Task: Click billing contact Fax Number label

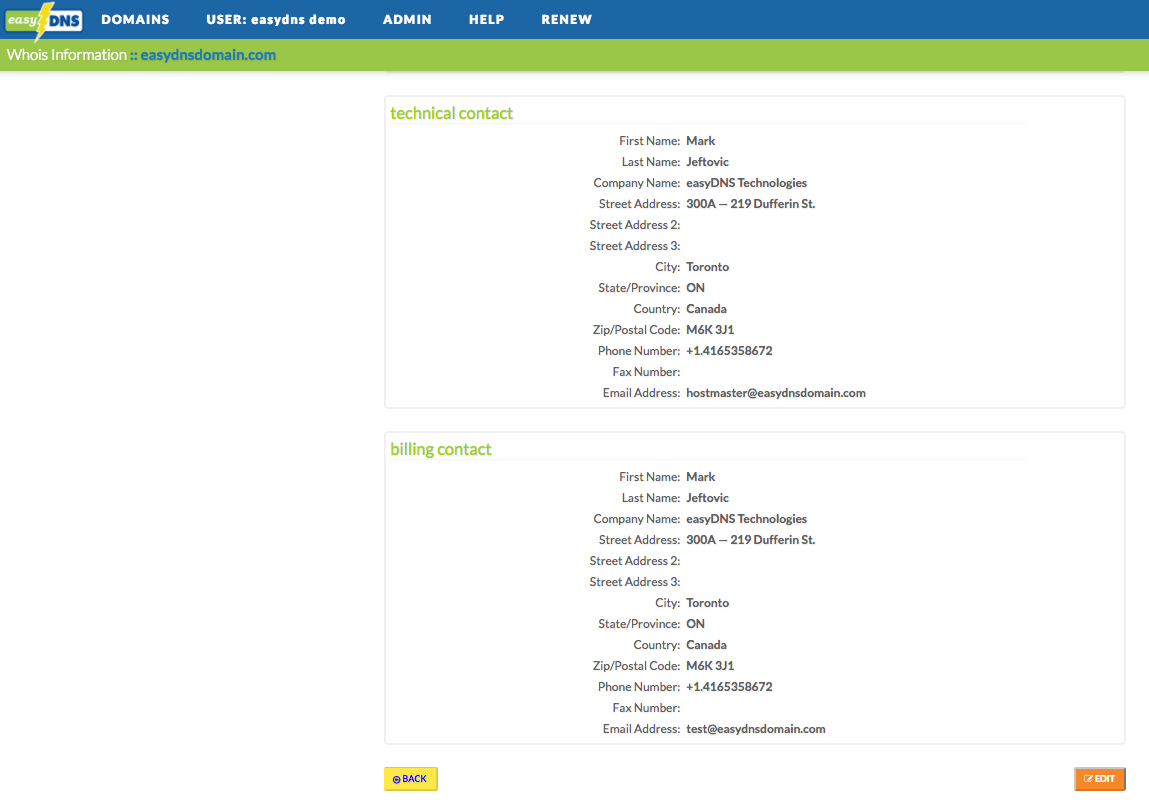Action: 646,708
